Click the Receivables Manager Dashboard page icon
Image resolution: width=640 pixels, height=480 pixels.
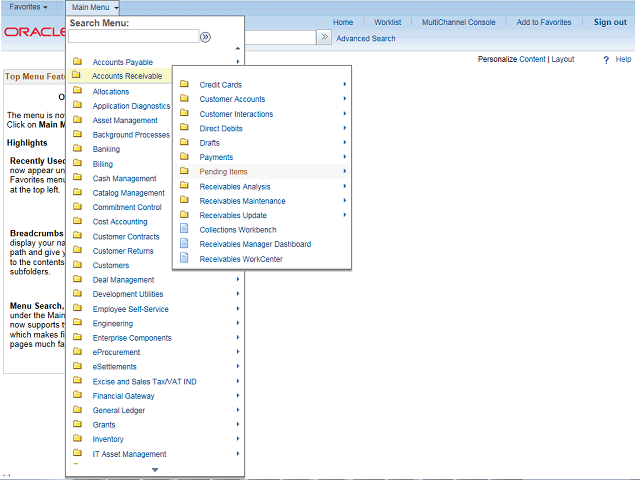coord(184,244)
